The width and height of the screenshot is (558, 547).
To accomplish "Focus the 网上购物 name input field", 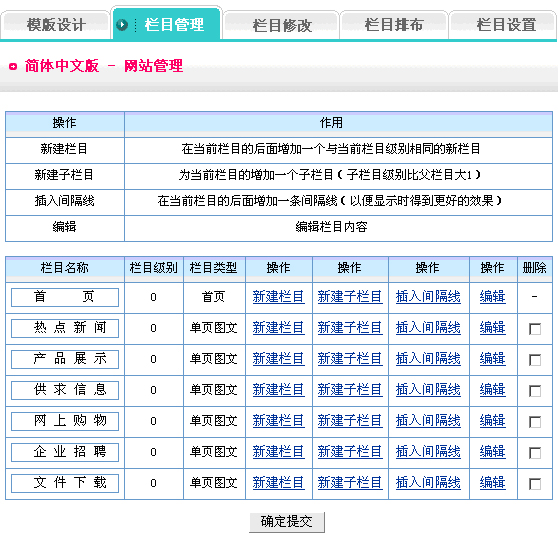I will pyautogui.click(x=65, y=421).
